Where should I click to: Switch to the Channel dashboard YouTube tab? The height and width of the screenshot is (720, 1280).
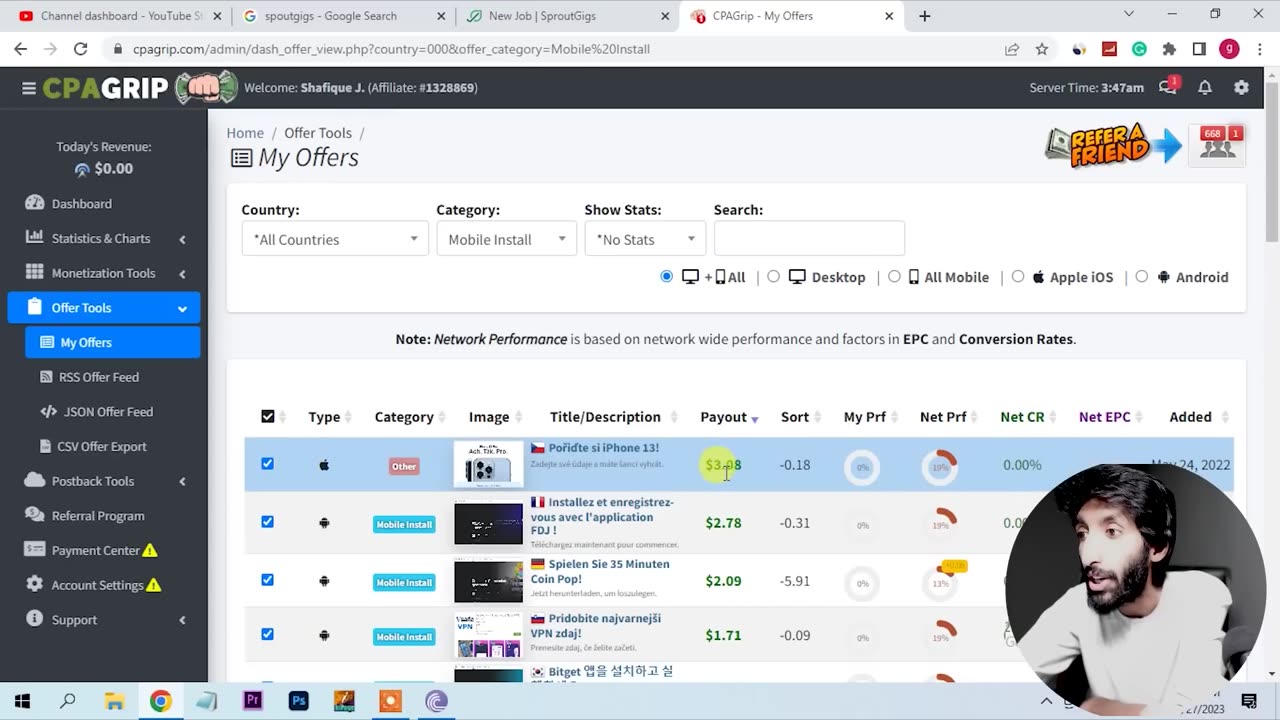[x=118, y=16]
